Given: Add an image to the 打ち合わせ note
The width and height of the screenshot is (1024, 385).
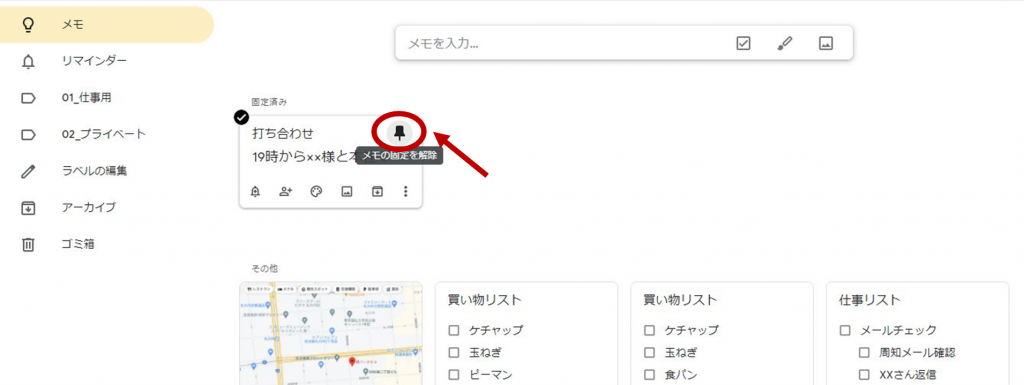Looking at the screenshot, I should coord(347,191).
